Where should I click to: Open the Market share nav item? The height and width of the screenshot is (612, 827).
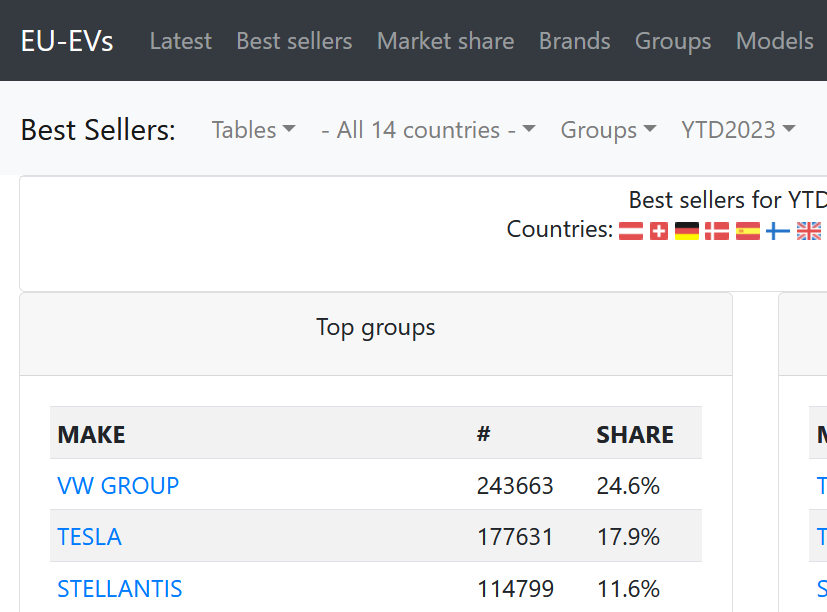(445, 41)
